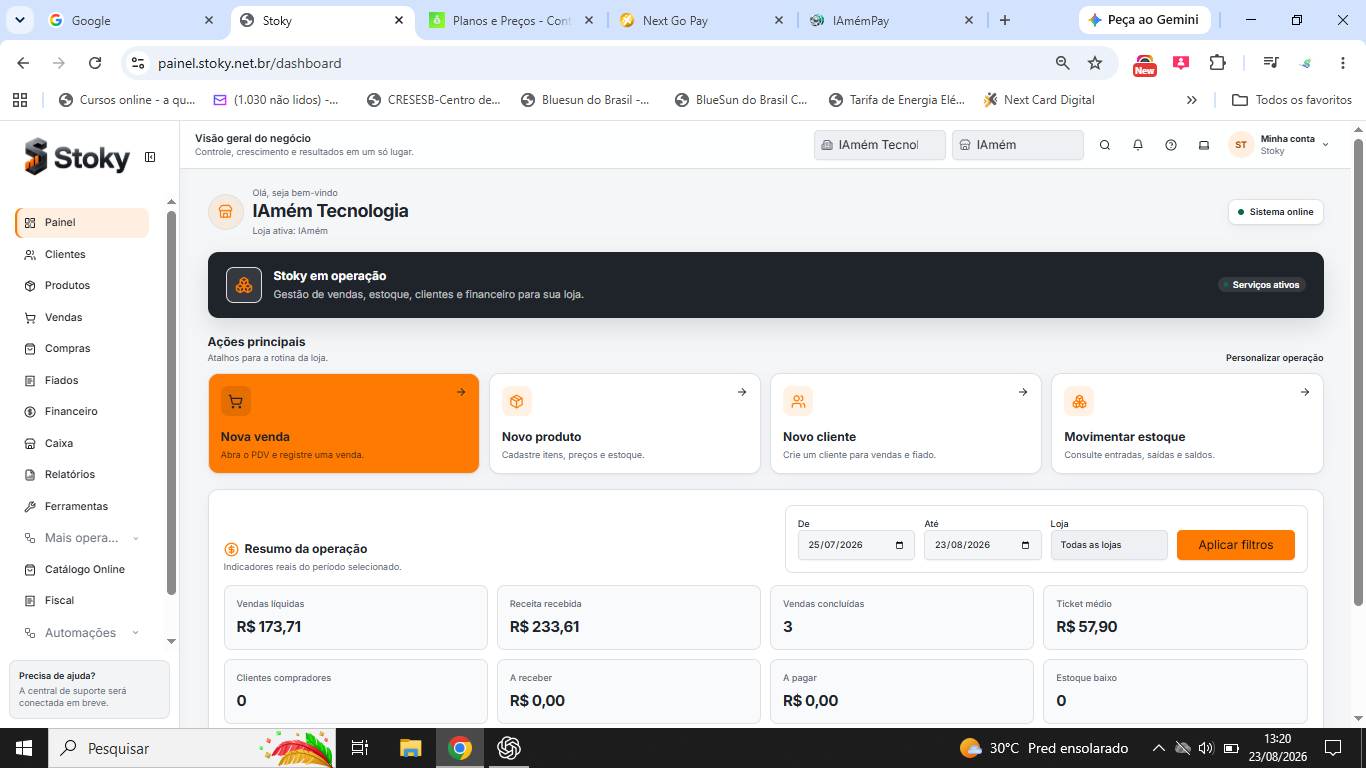The height and width of the screenshot is (768, 1366).
Task: Open File Explorer from the taskbar
Action: [411, 748]
